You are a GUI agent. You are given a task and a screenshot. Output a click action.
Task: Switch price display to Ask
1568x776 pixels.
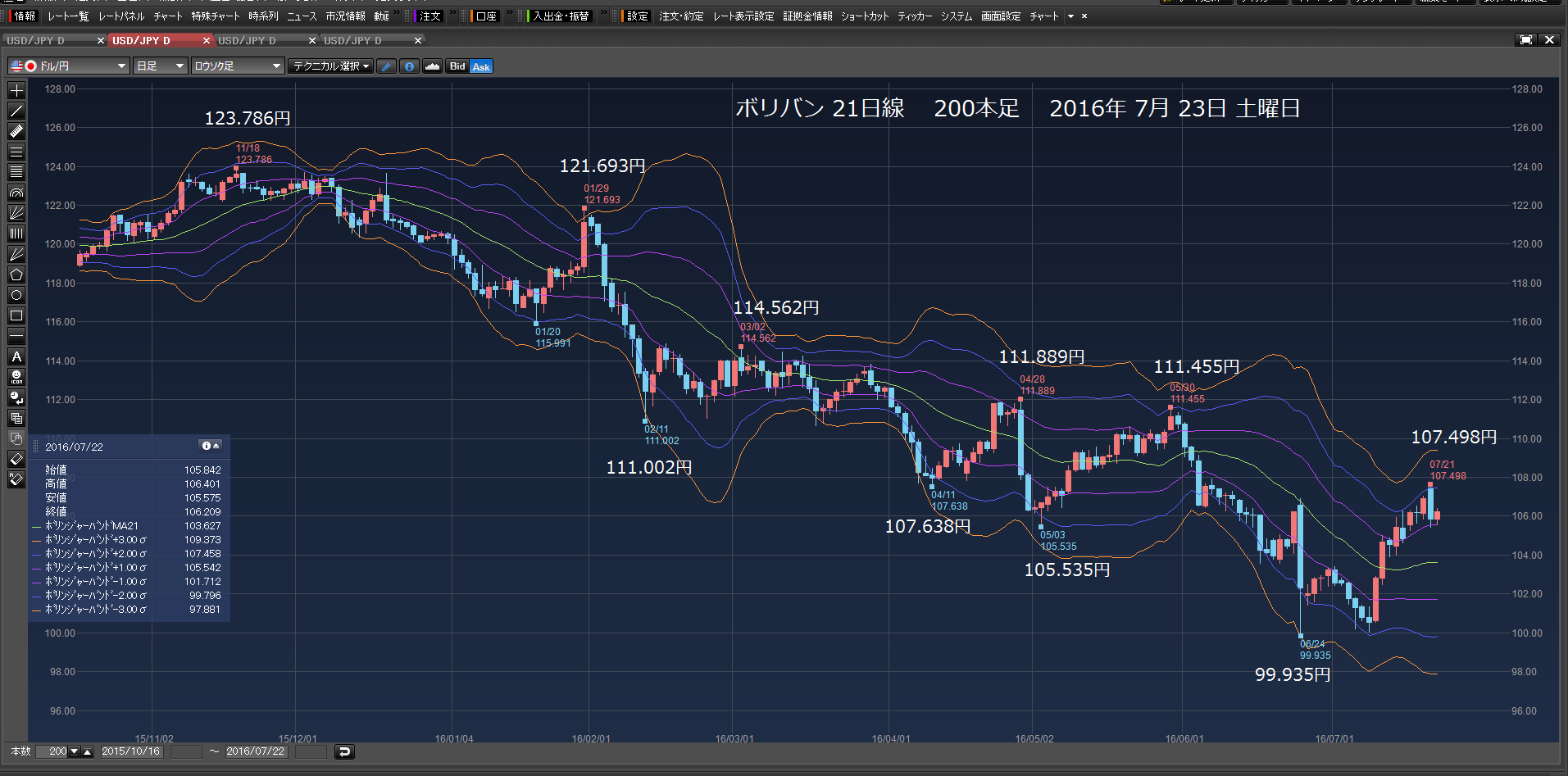point(481,66)
